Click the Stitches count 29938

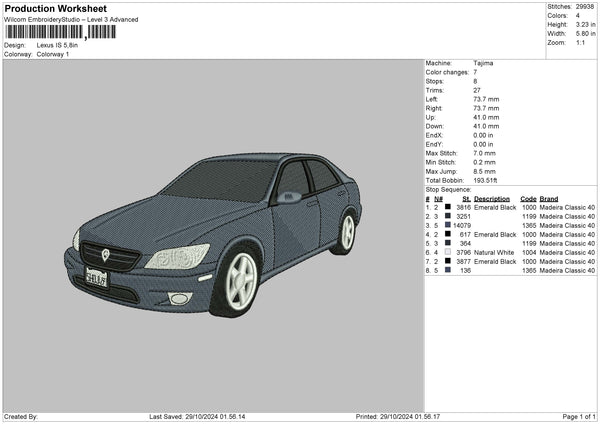point(584,7)
